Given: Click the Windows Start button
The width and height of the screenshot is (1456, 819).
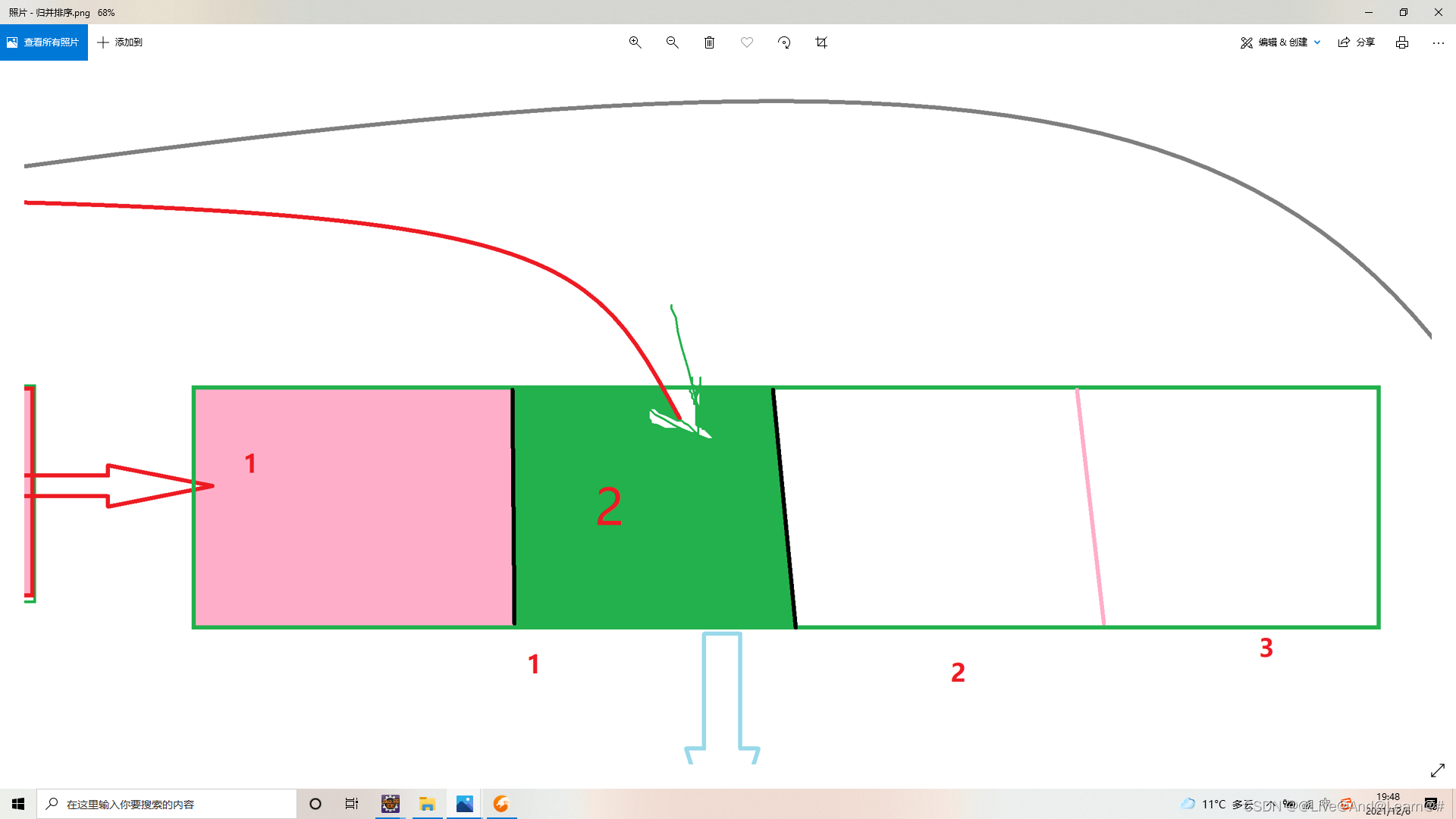Looking at the screenshot, I should 18,804.
